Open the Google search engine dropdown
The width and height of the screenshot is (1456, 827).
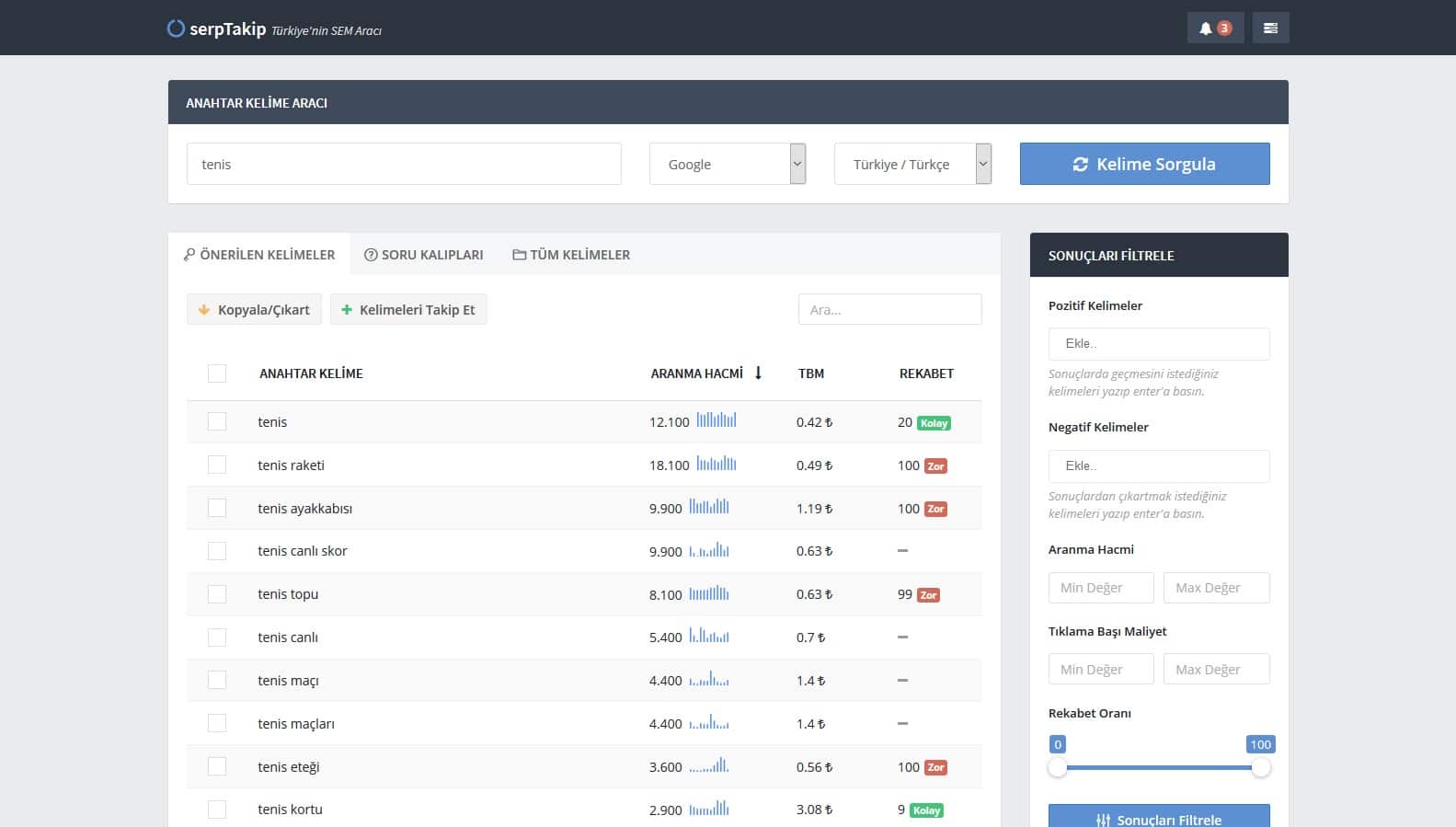pos(728,164)
